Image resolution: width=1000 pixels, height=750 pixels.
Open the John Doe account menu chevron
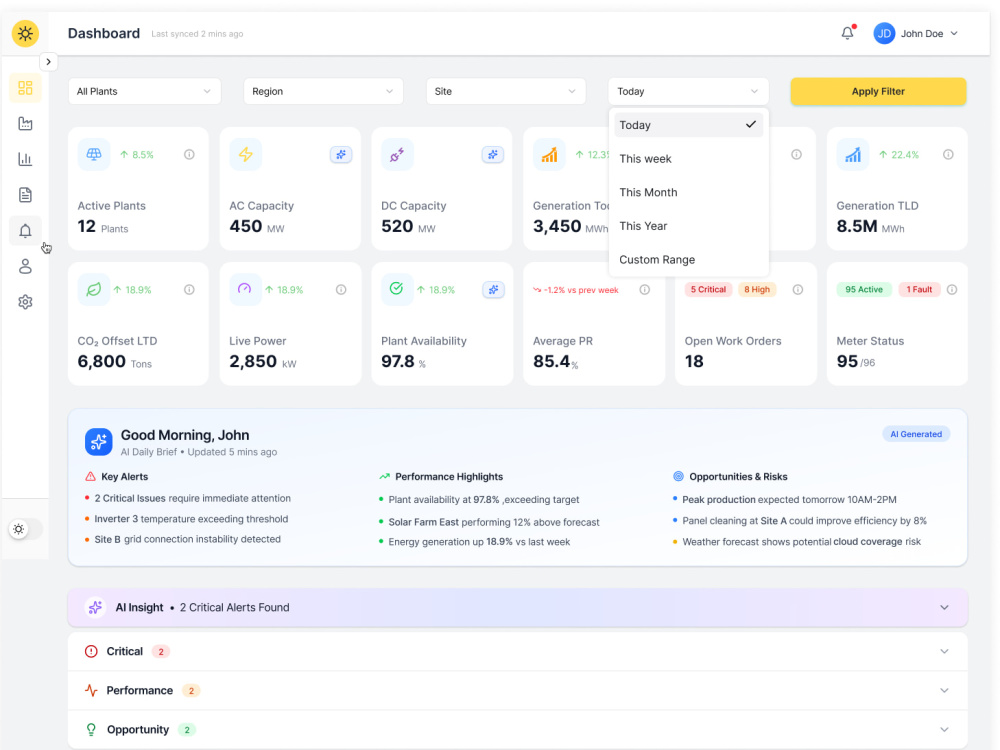[954, 34]
